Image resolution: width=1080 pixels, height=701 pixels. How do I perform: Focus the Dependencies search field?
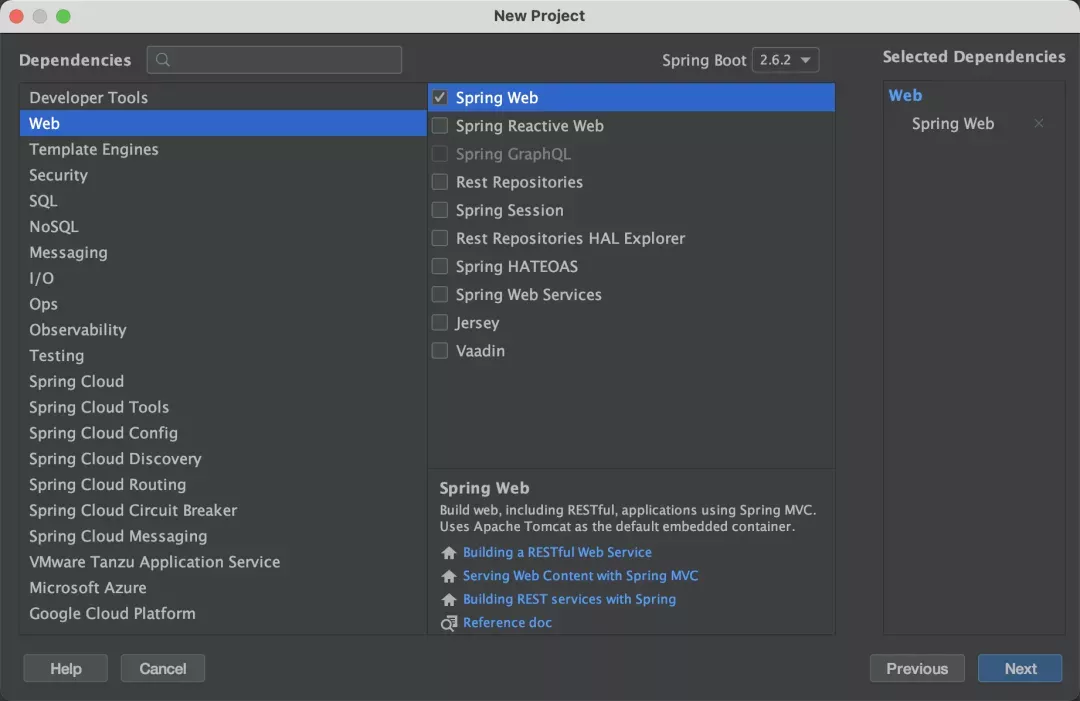(x=274, y=60)
